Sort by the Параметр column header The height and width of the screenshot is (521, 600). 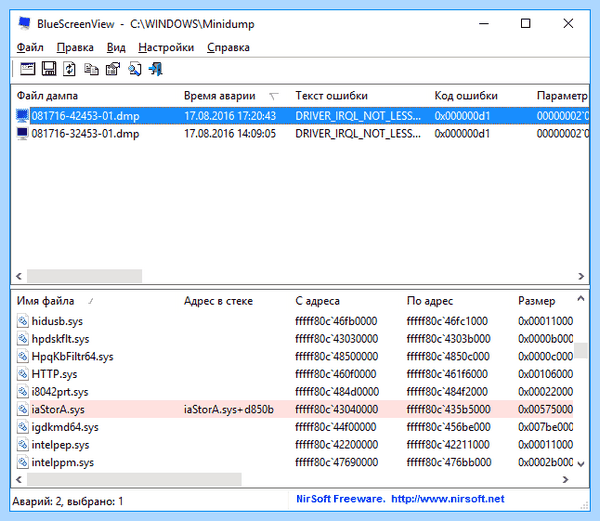pyautogui.click(x=562, y=96)
